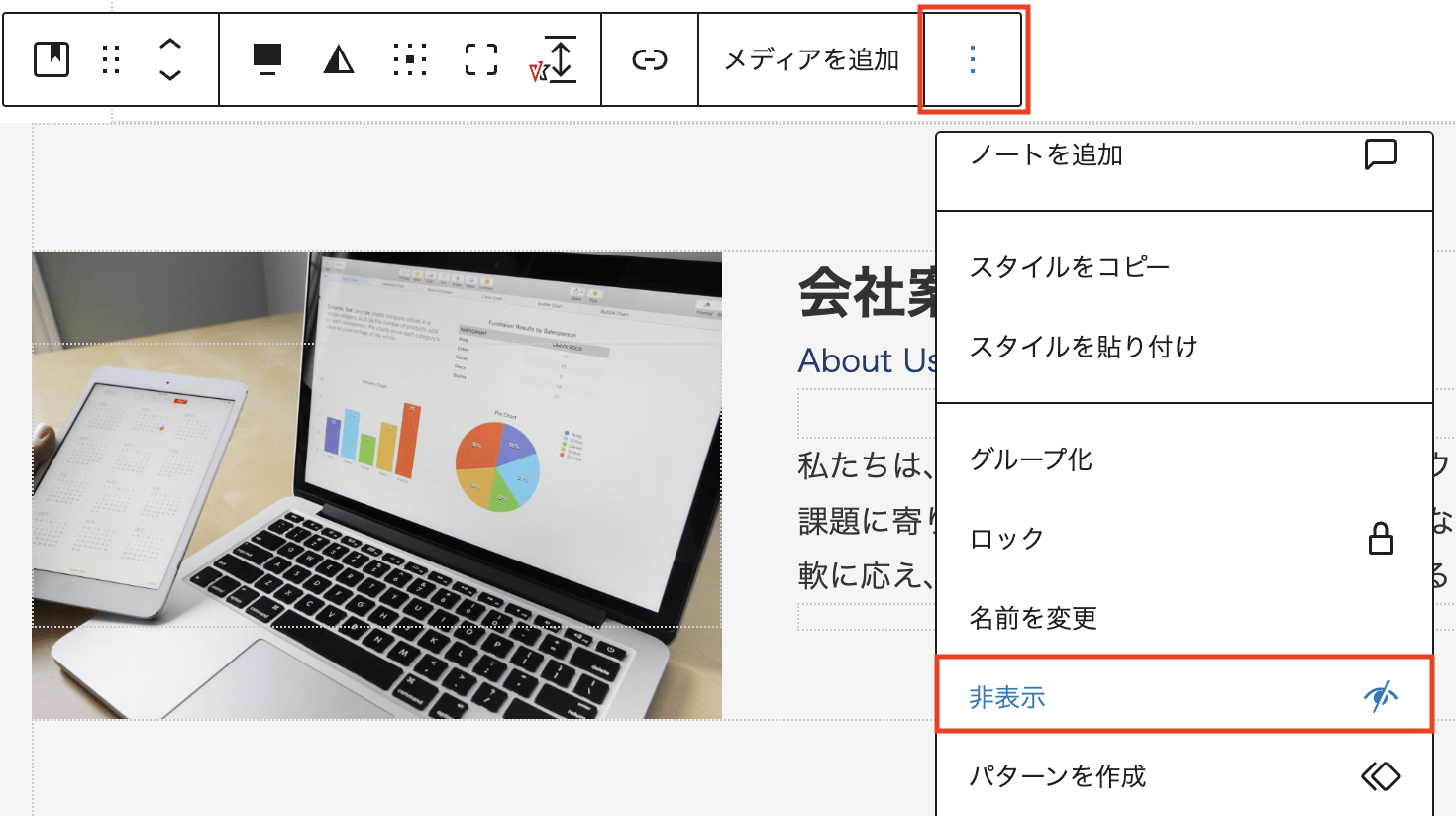Viewport: 1456px width, 816px height.
Task: Click the block drag handle dots
Action: pyautogui.click(x=111, y=59)
